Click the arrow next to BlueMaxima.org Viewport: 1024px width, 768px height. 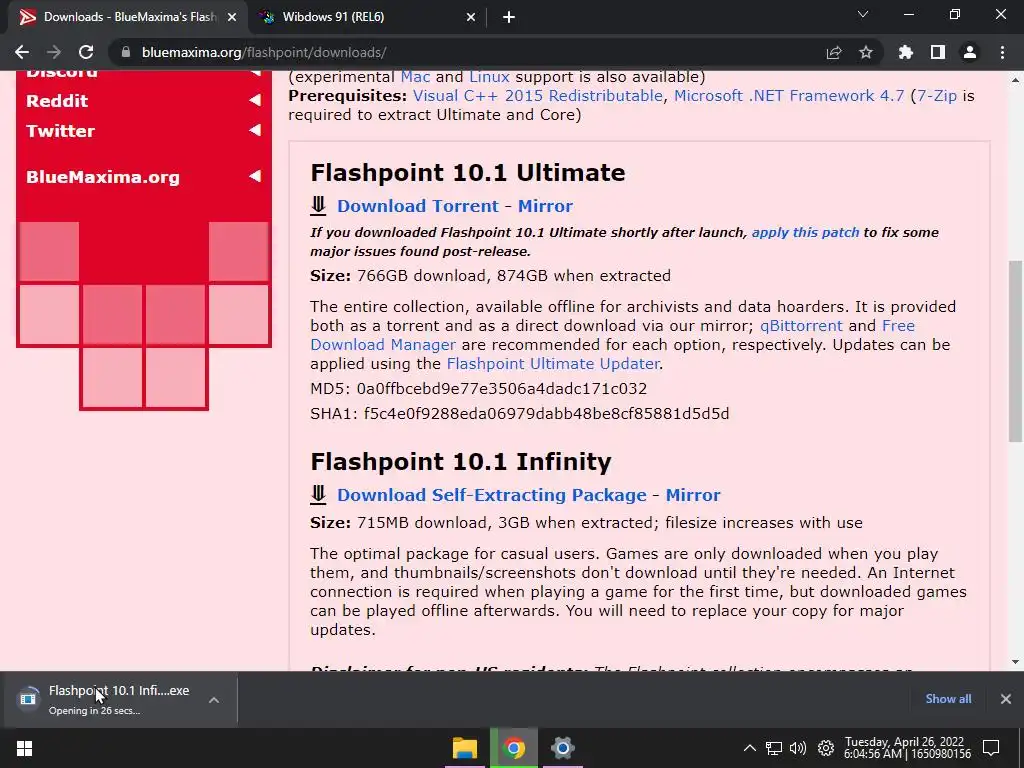click(255, 176)
